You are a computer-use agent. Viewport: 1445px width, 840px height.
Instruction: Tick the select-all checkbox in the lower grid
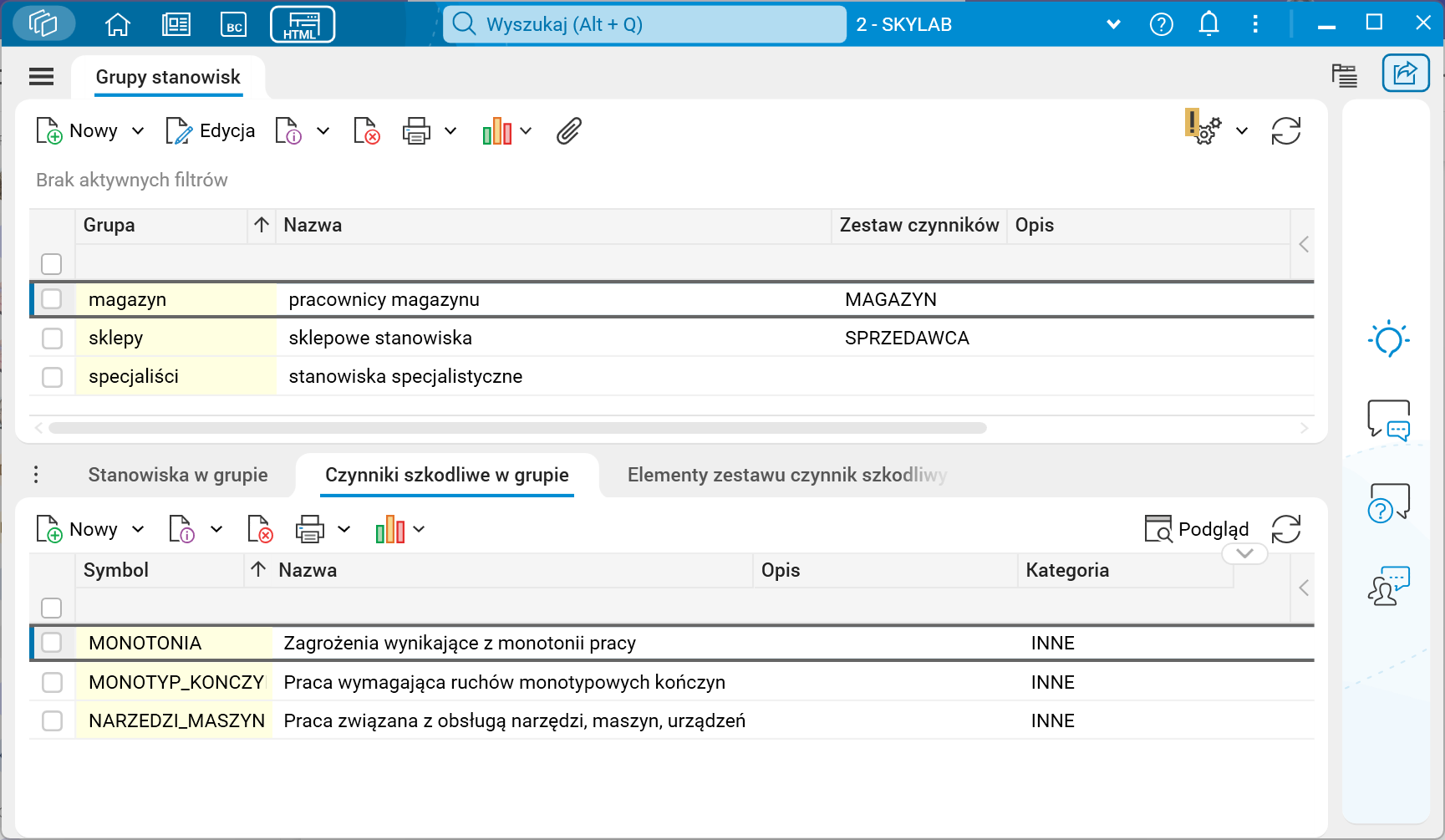(52, 608)
